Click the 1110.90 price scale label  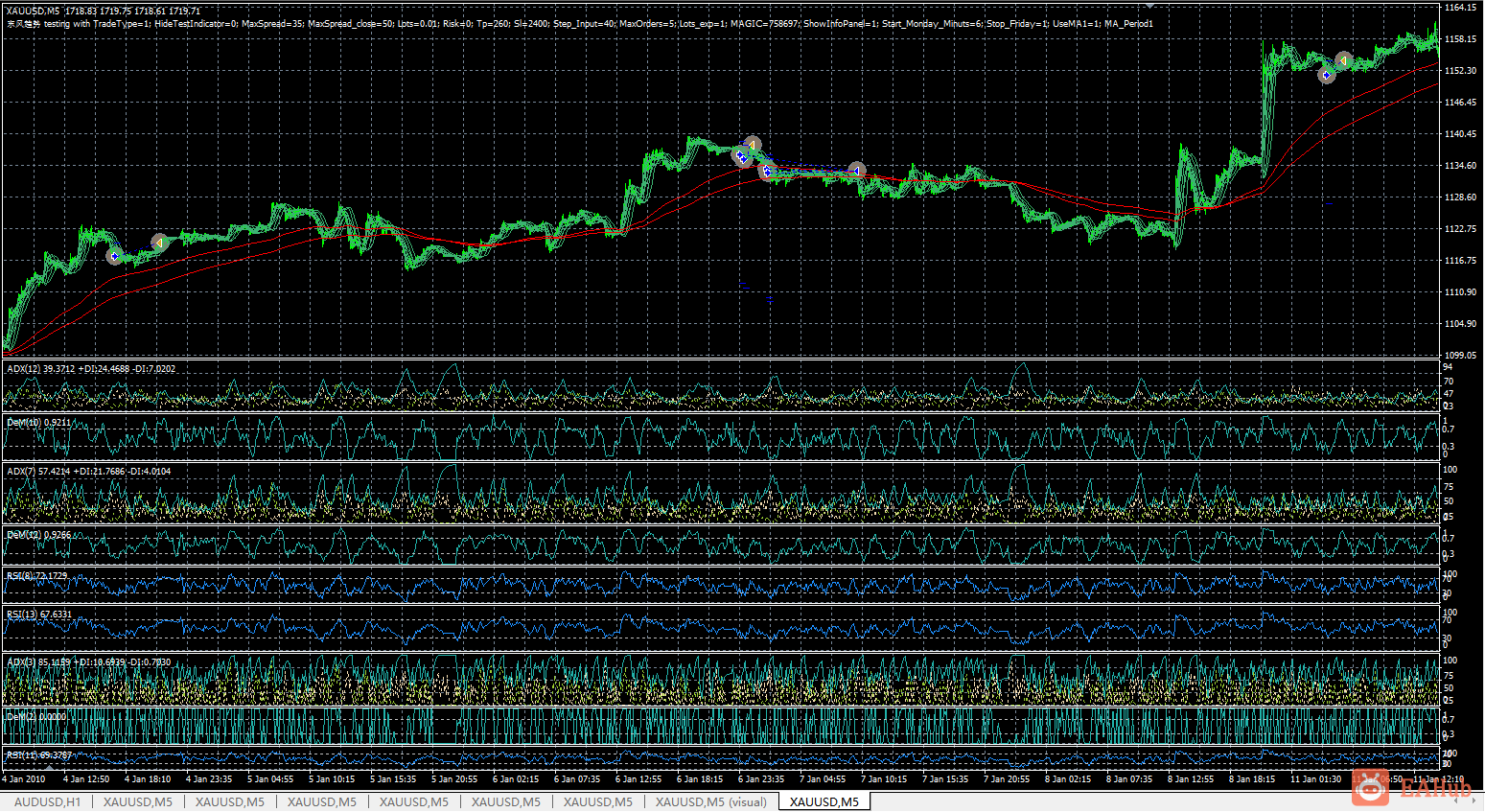click(1460, 292)
